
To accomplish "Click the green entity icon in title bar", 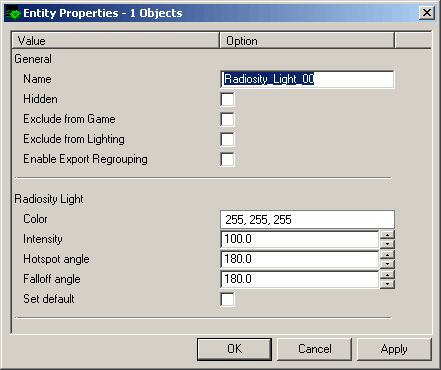I will click(13, 13).
